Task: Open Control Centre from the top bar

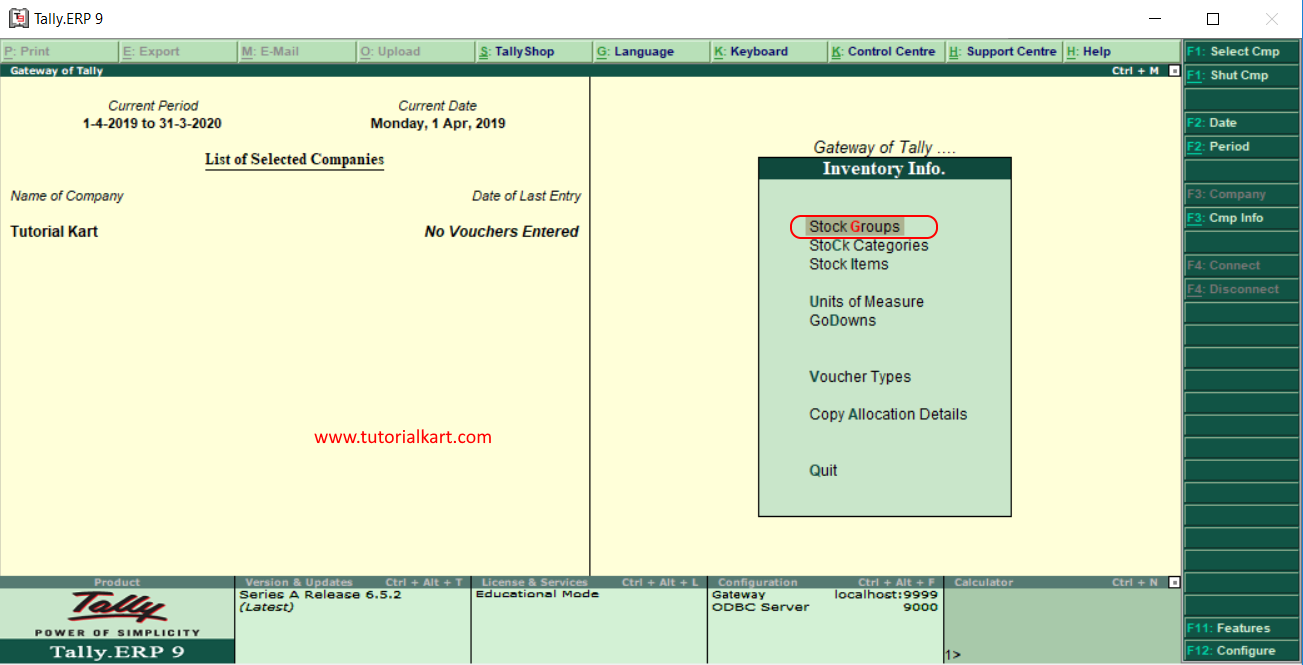Action: pos(886,52)
